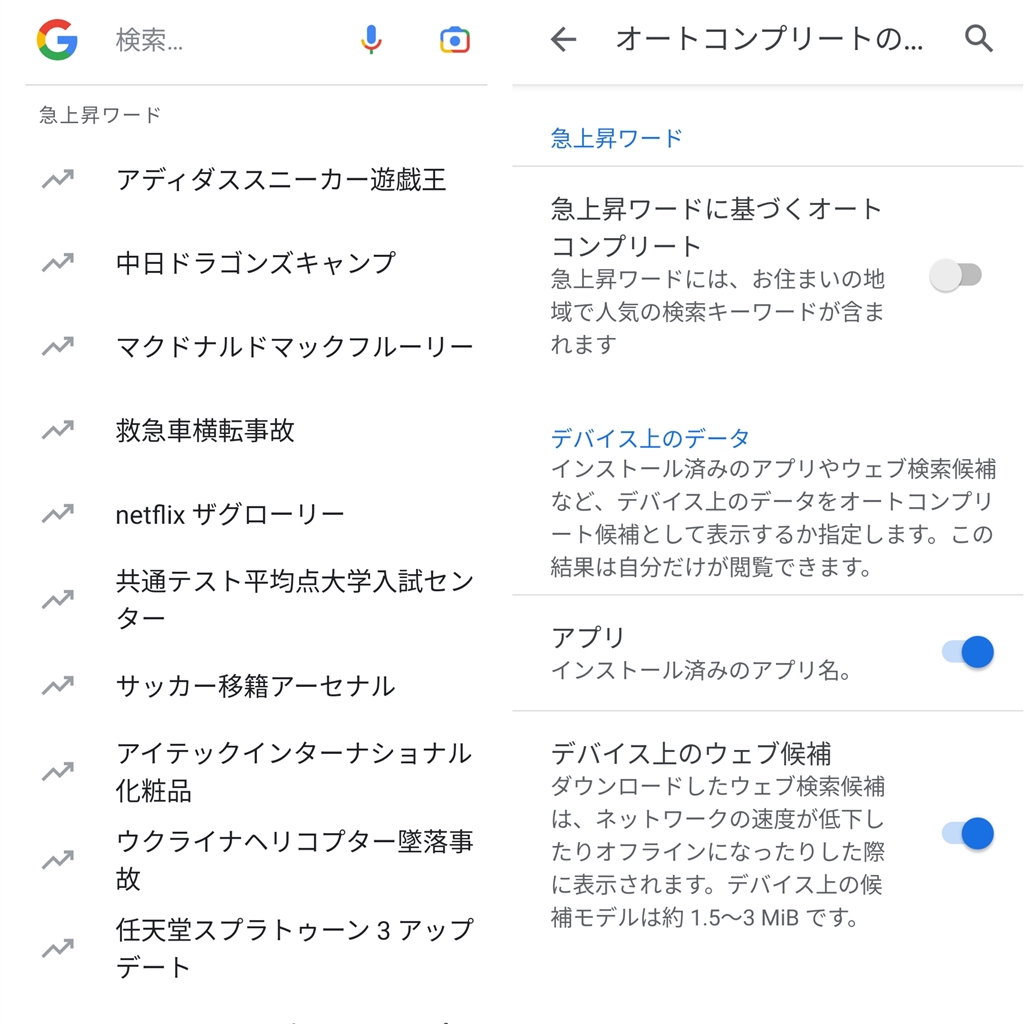Open マクドナルドマックフルーリー trending search
Viewport: 1024px width, 1024px height.
coord(294,347)
